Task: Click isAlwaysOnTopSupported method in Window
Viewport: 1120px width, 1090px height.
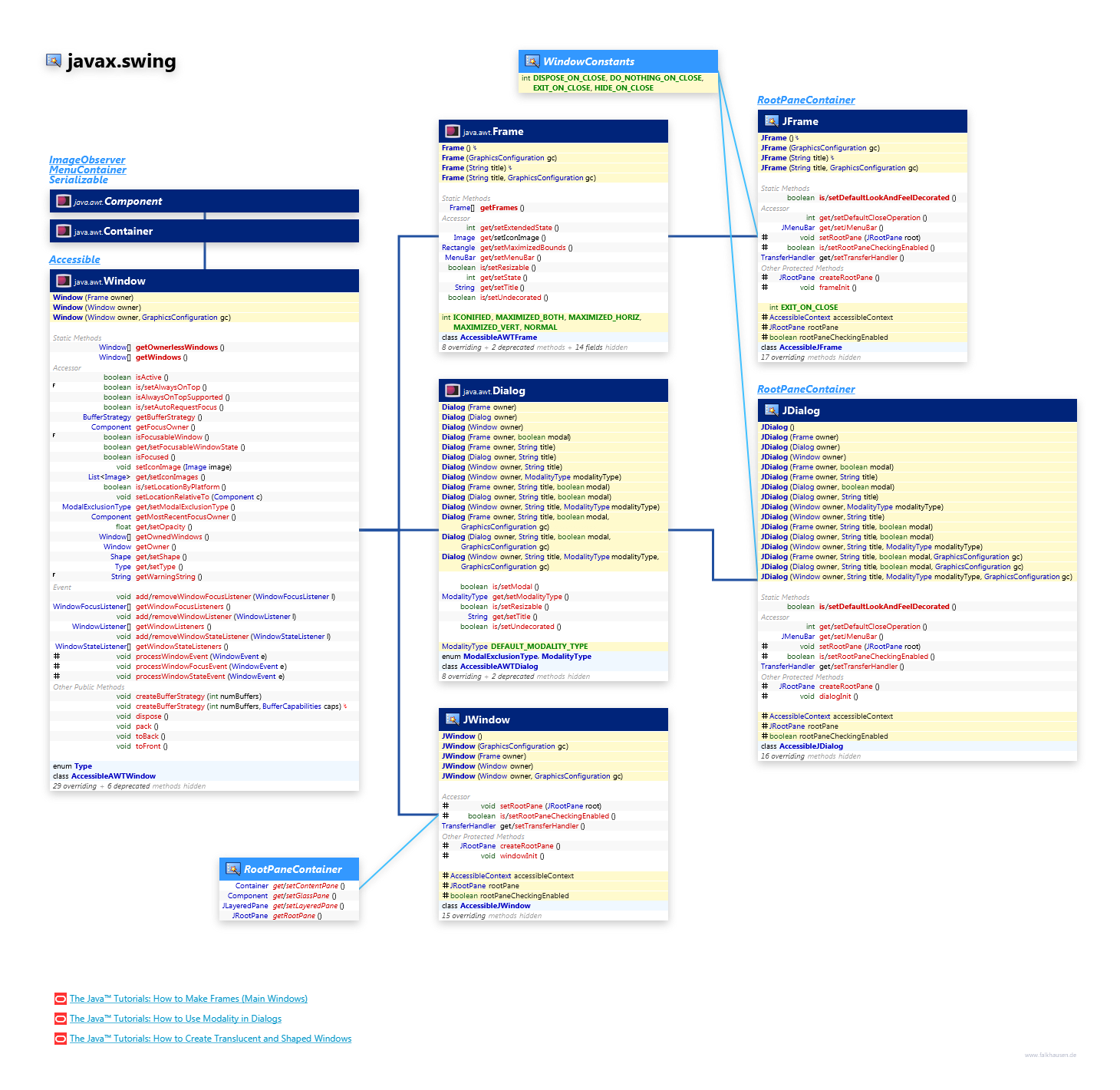Action: [x=179, y=397]
